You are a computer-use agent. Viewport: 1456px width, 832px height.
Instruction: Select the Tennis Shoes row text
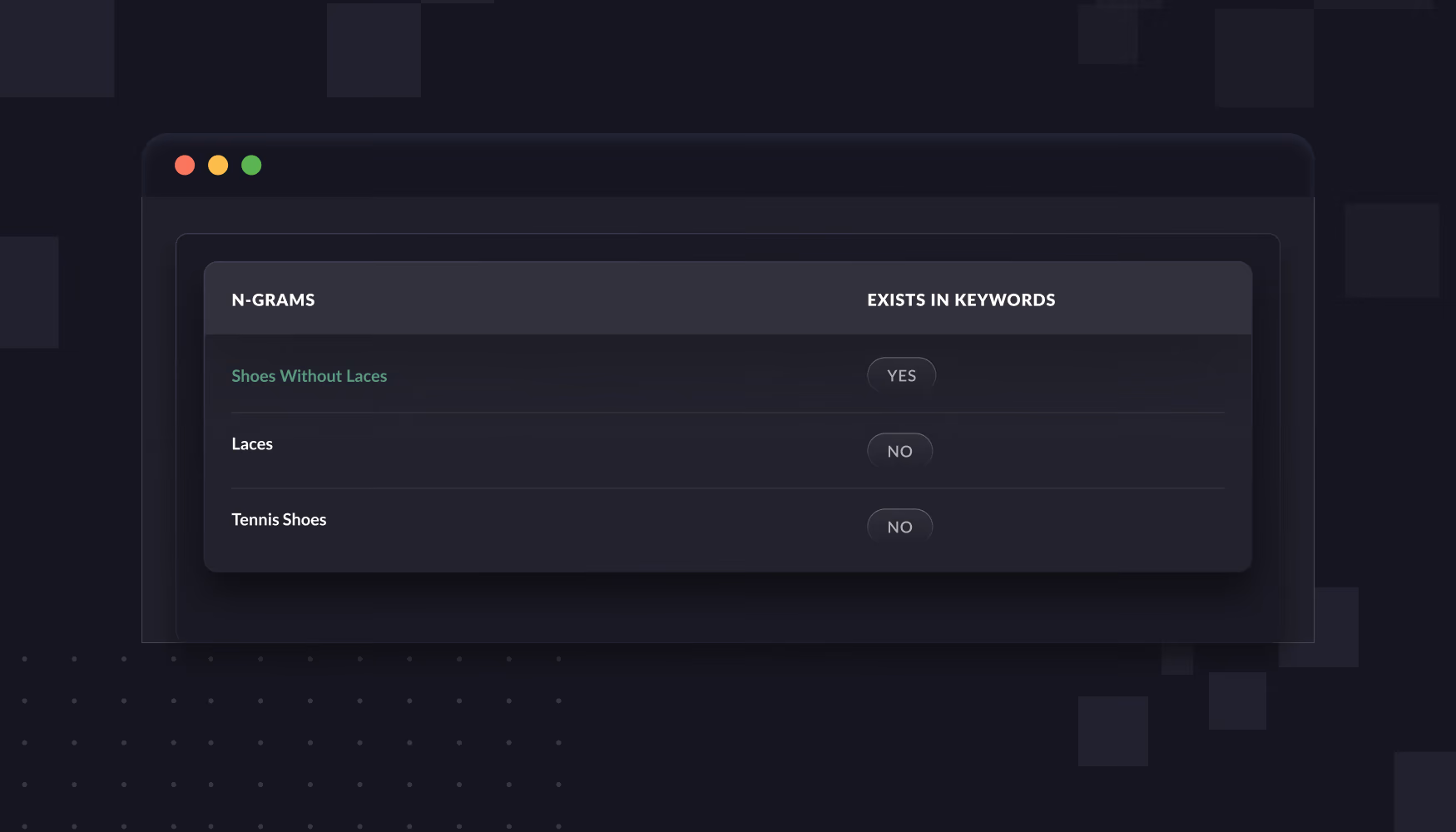click(x=279, y=520)
